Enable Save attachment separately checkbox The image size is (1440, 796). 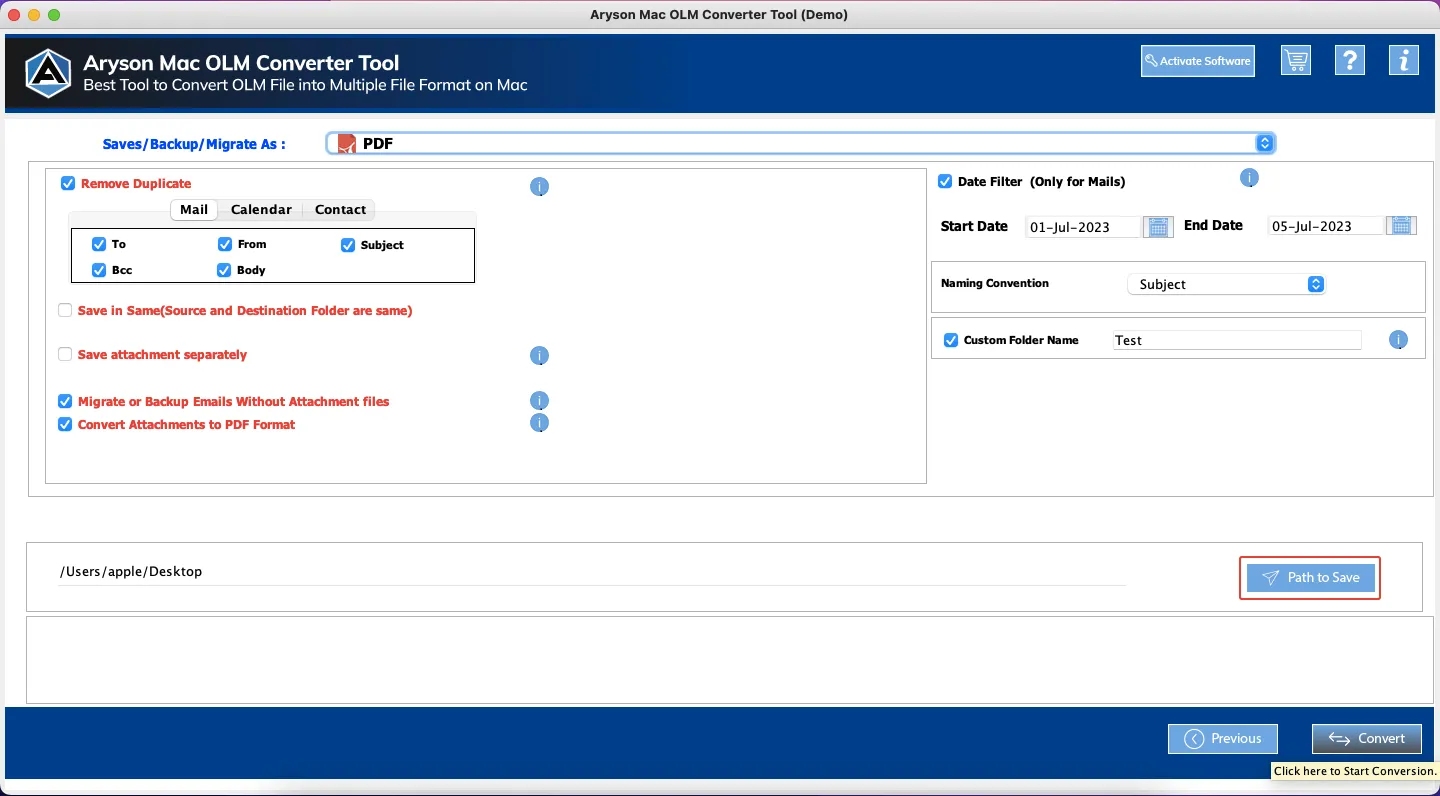[65, 354]
